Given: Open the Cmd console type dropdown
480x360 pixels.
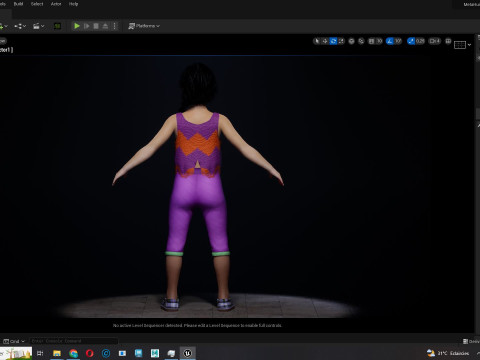Looking at the screenshot, I should (x=14, y=341).
